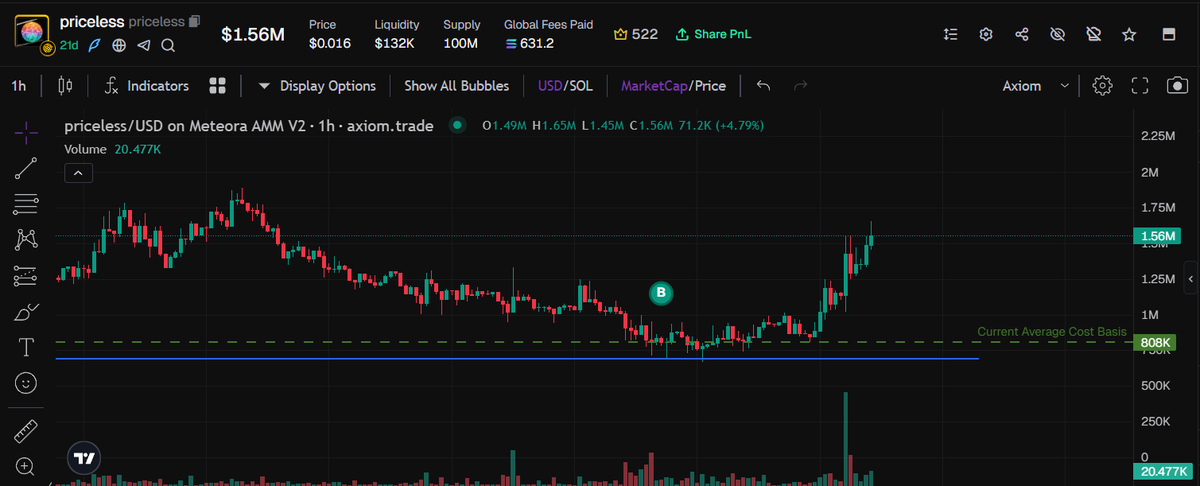The height and width of the screenshot is (486, 1200).
Task: Select the trend line drawing tool
Action: point(27,168)
